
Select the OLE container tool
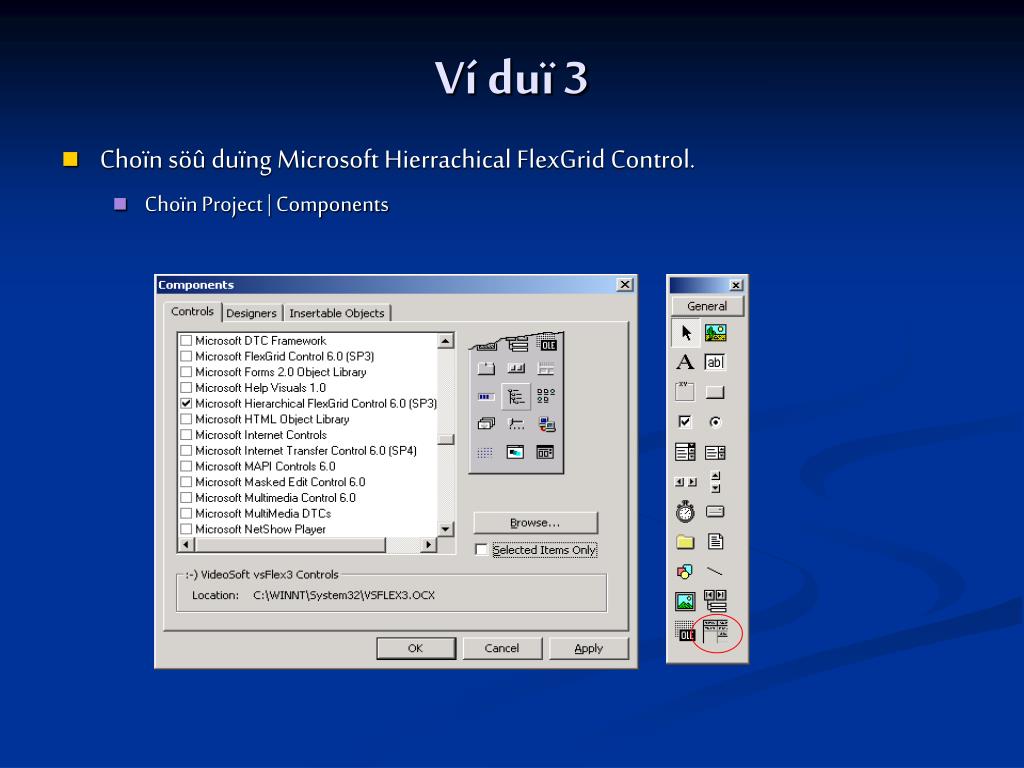tap(685, 631)
